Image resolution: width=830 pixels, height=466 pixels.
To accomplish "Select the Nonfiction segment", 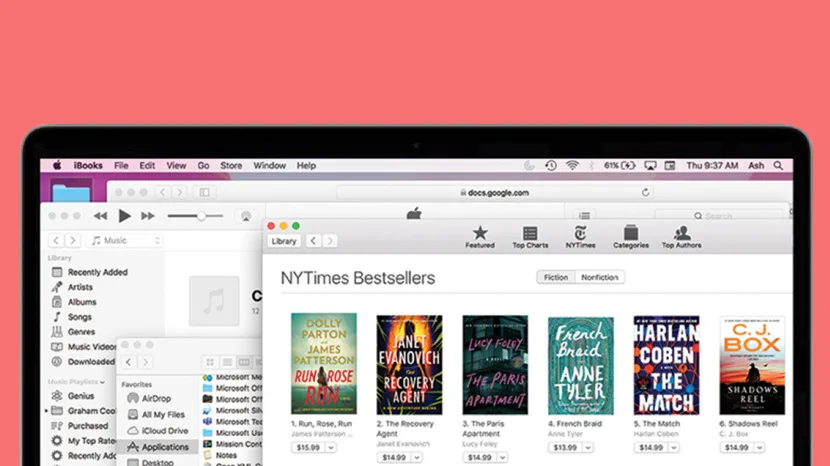I will 600,277.
